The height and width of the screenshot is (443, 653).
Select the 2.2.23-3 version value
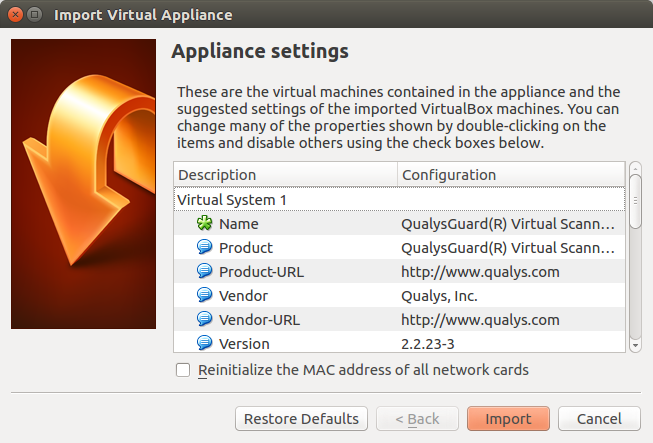pos(428,344)
